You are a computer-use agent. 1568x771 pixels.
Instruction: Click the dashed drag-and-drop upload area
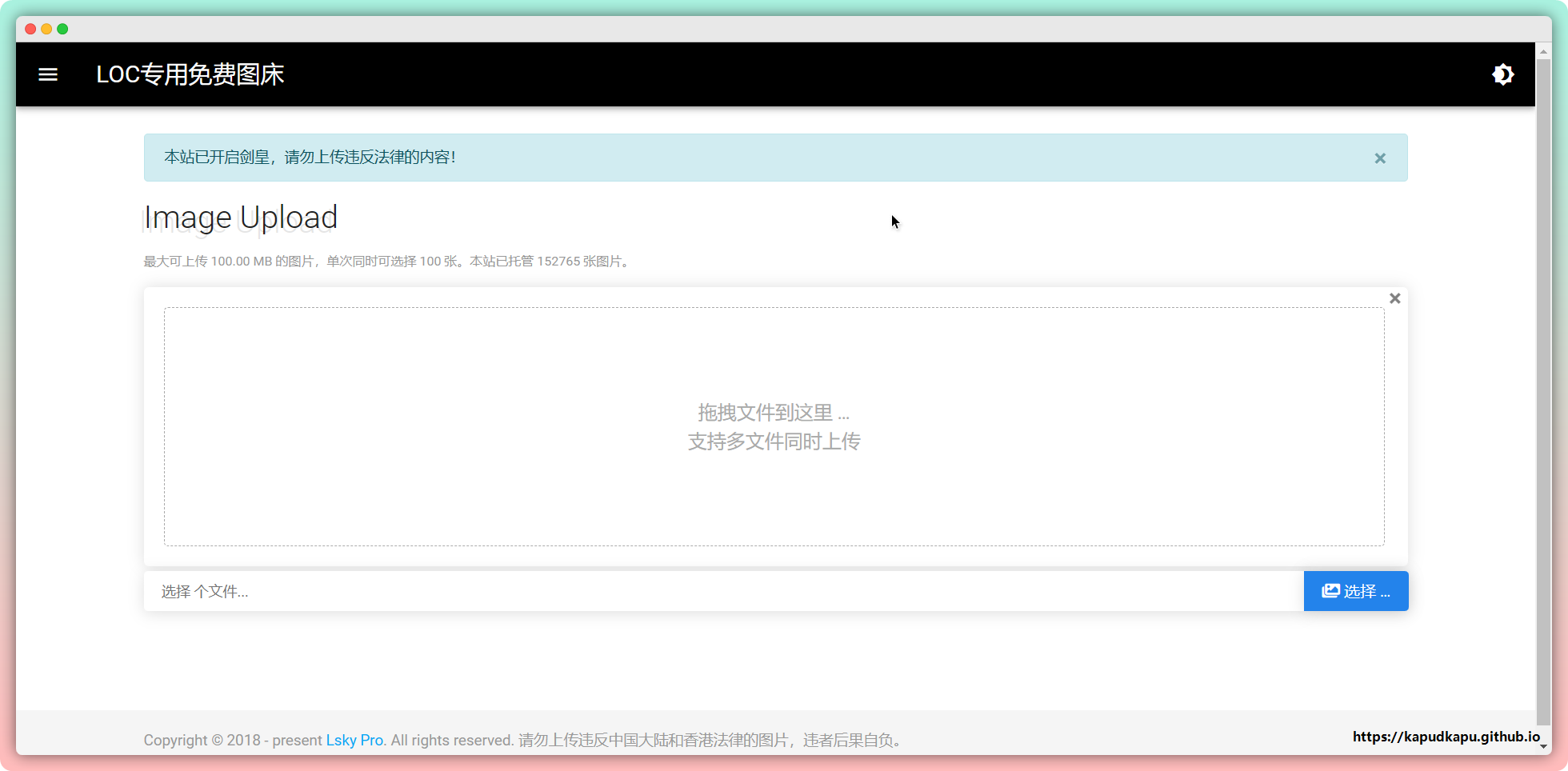[x=774, y=426]
